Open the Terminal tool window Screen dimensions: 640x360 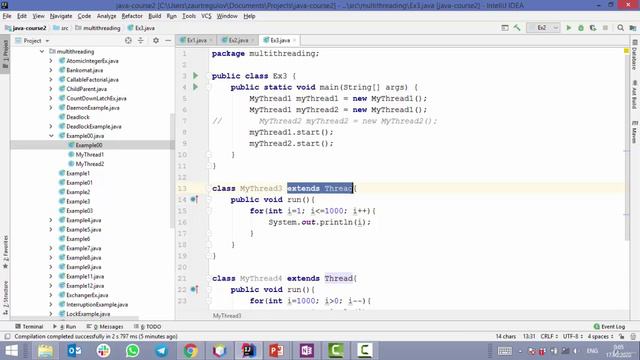(x=29, y=327)
